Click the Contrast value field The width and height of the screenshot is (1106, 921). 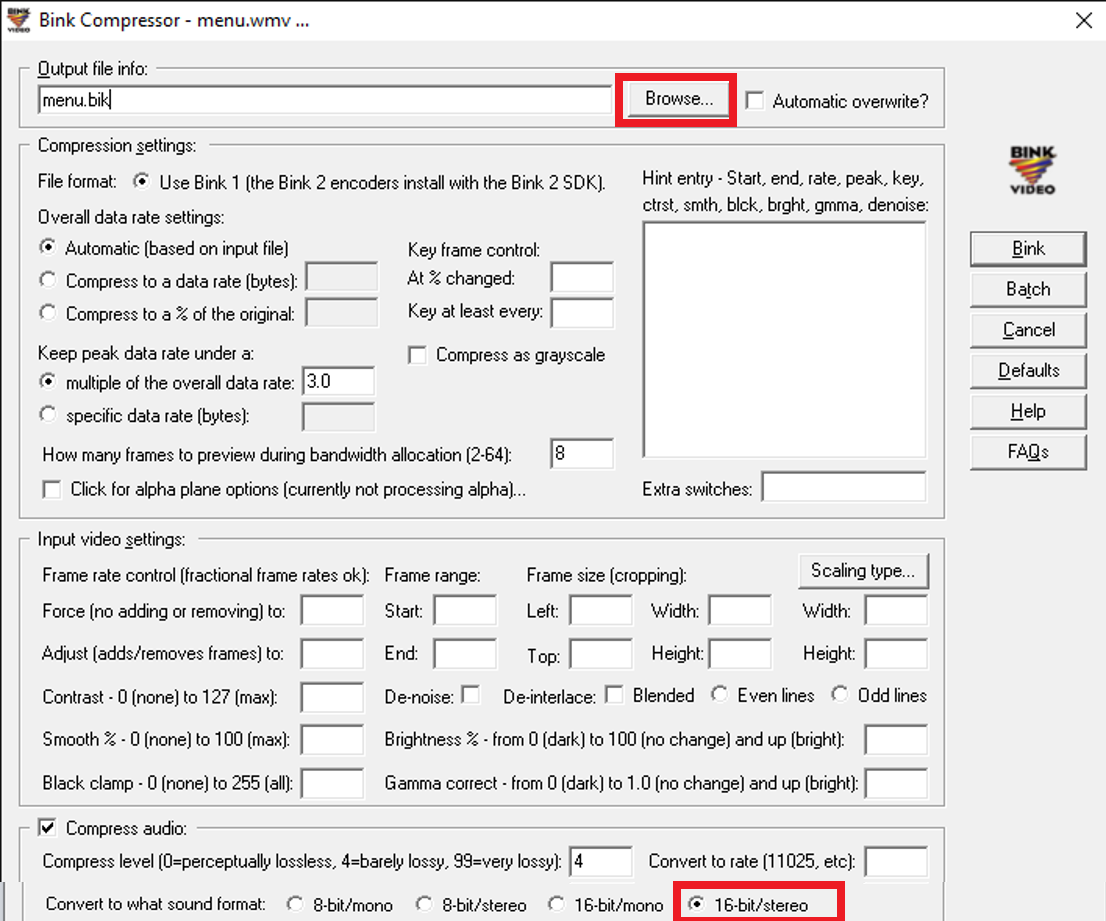pos(332,697)
